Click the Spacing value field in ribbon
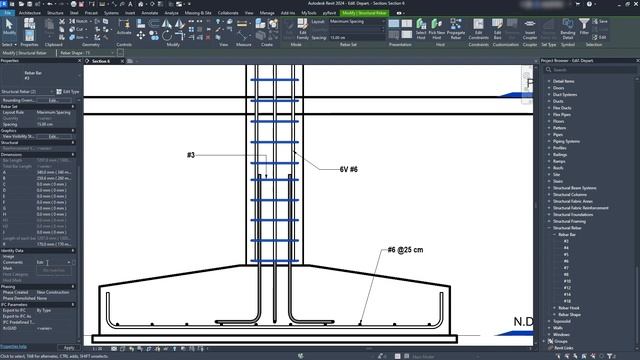The height and width of the screenshot is (360, 640). pyautogui.click(x=357, y=38)
